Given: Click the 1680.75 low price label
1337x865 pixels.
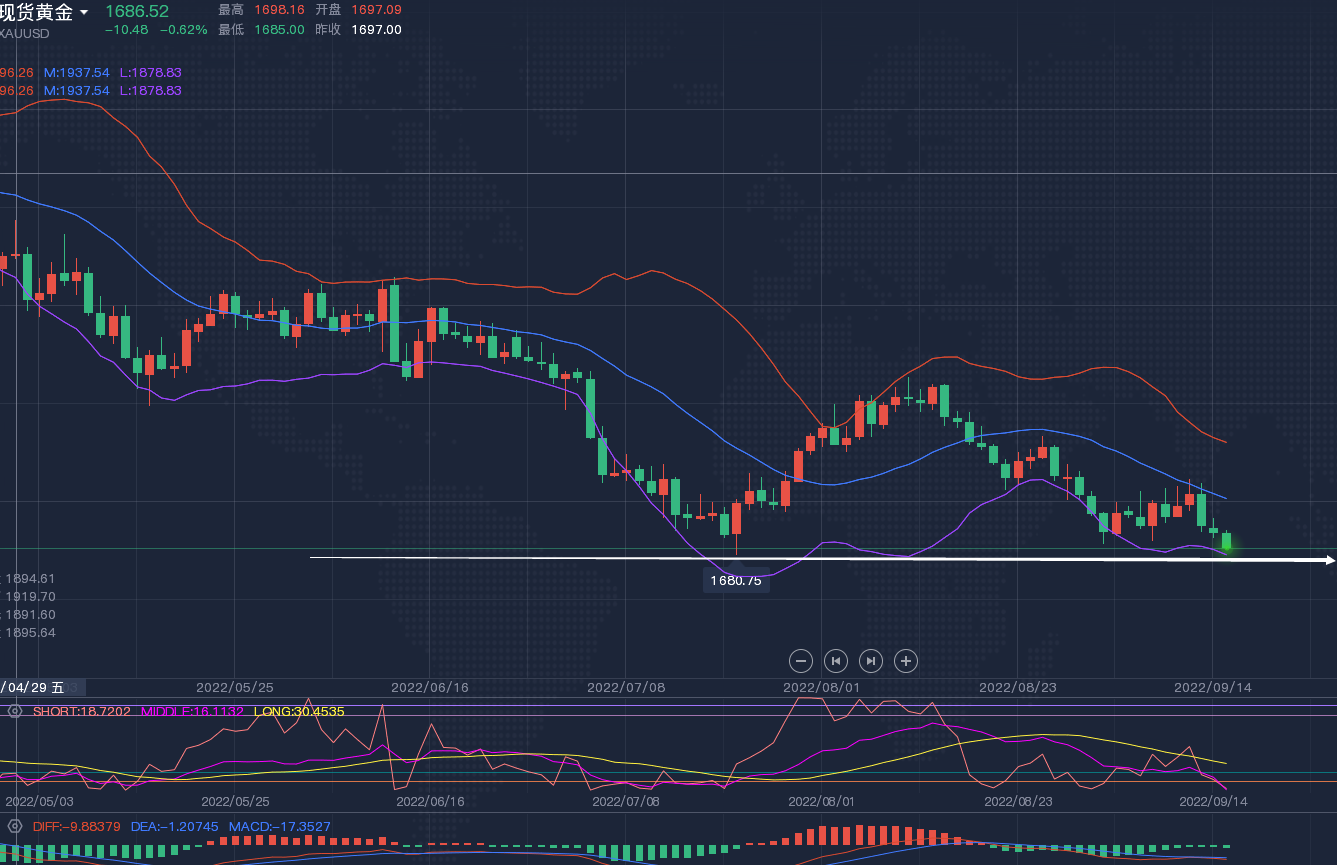Looking at the screenshot, I should pos(736,580).
